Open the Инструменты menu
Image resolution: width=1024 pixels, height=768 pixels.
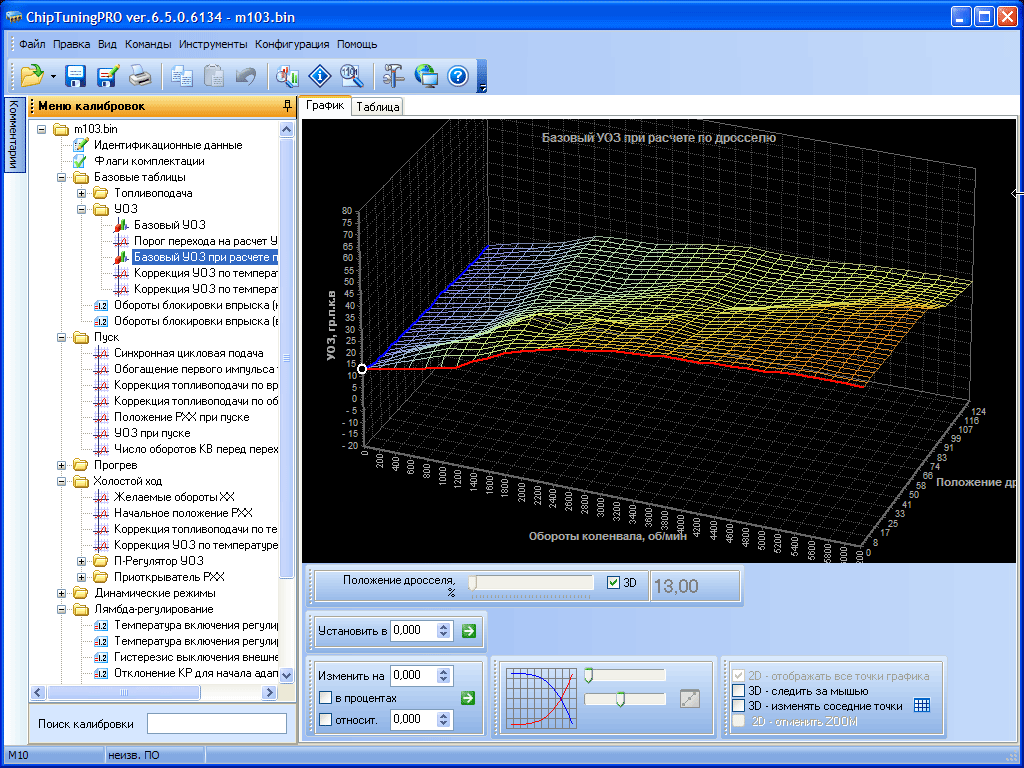tap(213, 44)
